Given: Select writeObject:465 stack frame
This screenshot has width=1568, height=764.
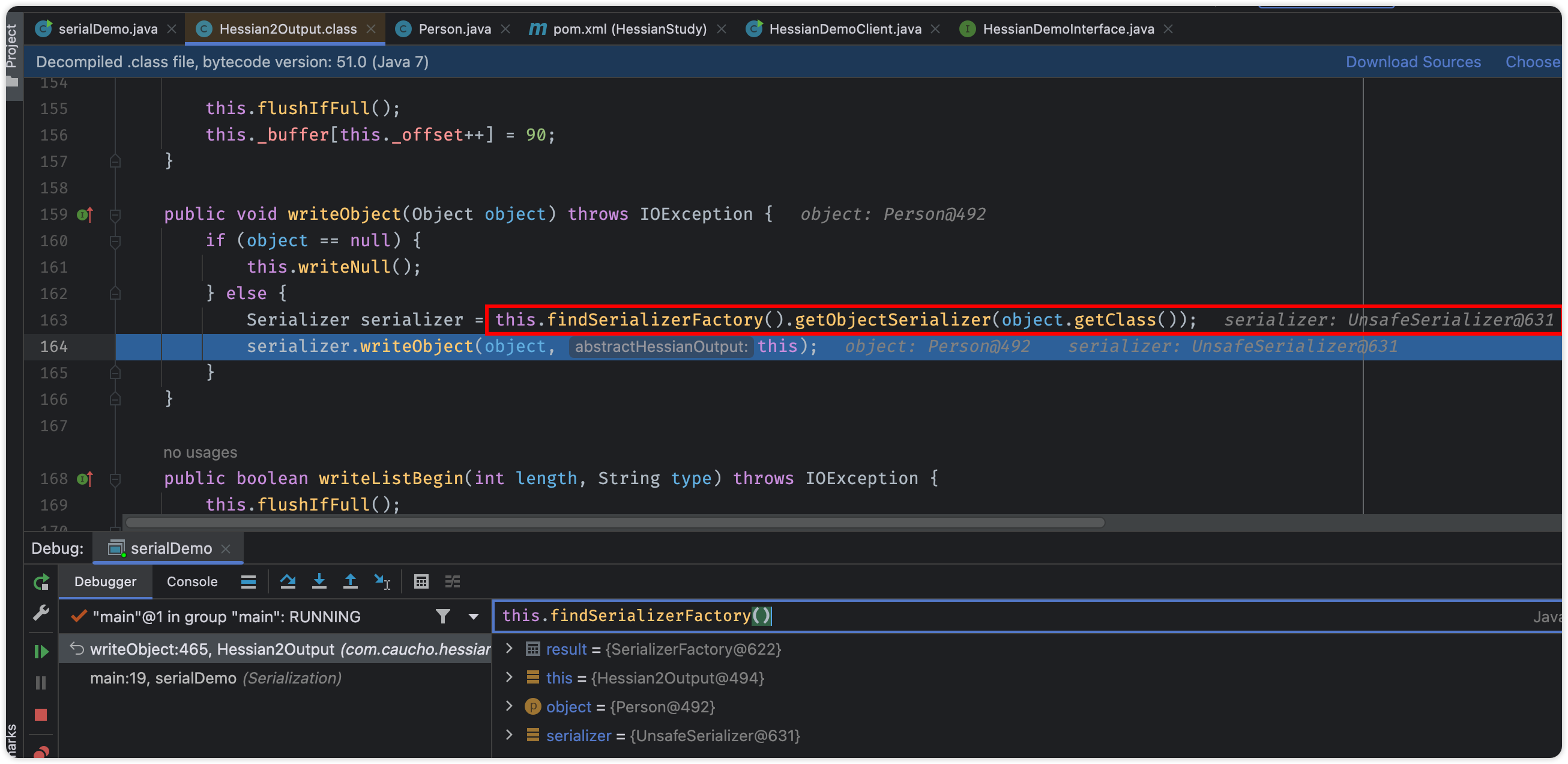Looking at the screenshot, I should pyautogui.click(x=275, y=649).
